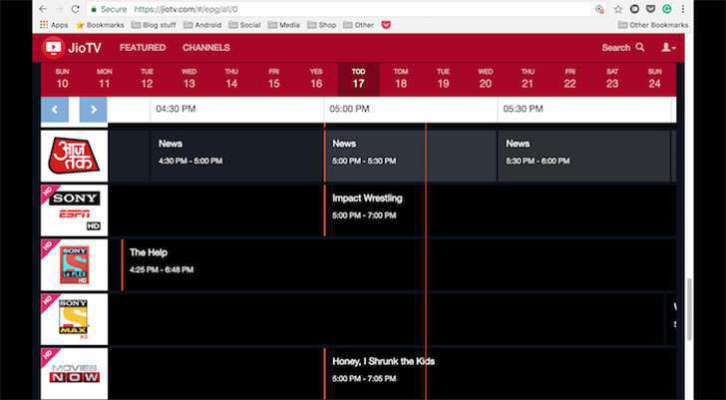Open the Sony Le Plex HD channel logo

74,265
